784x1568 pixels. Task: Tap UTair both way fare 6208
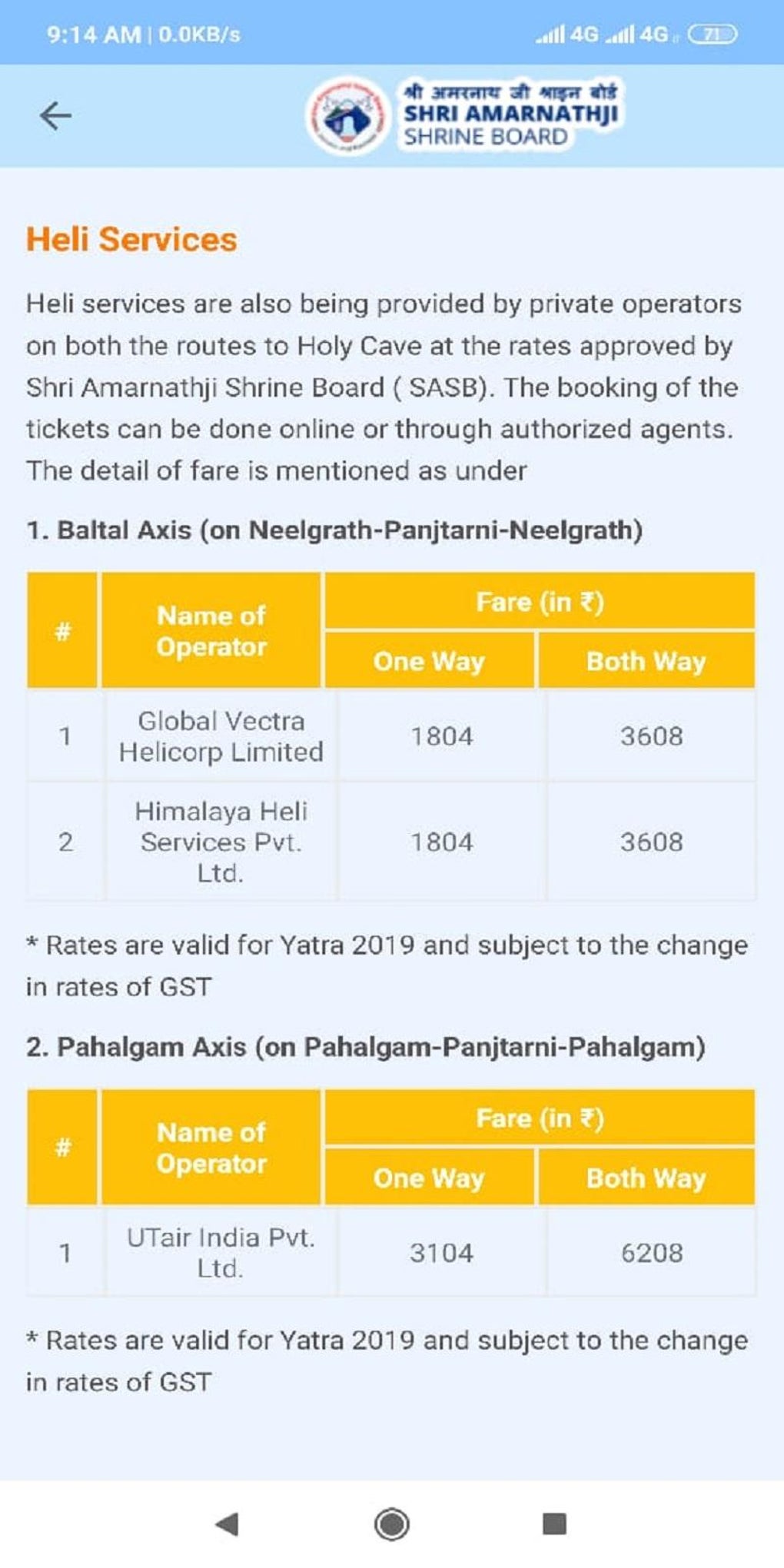652,1253
